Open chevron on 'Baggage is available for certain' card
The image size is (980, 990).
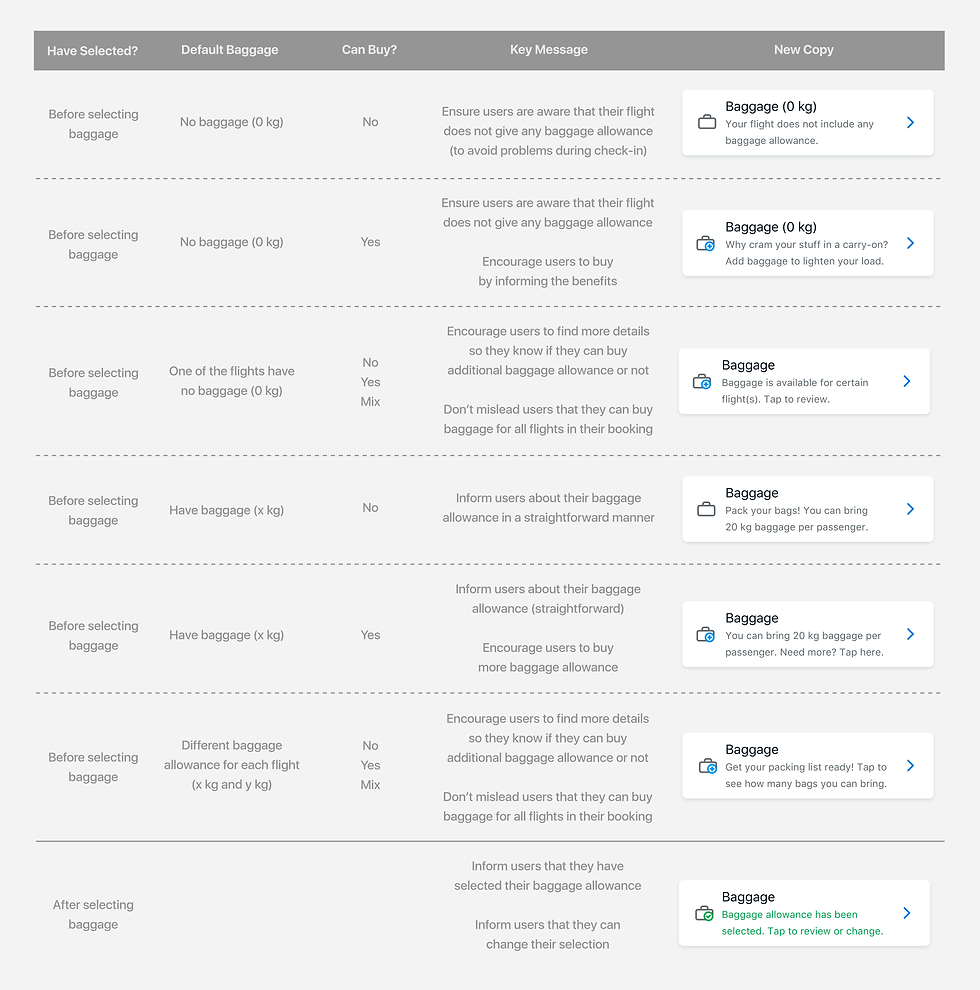tap(907, 381)
